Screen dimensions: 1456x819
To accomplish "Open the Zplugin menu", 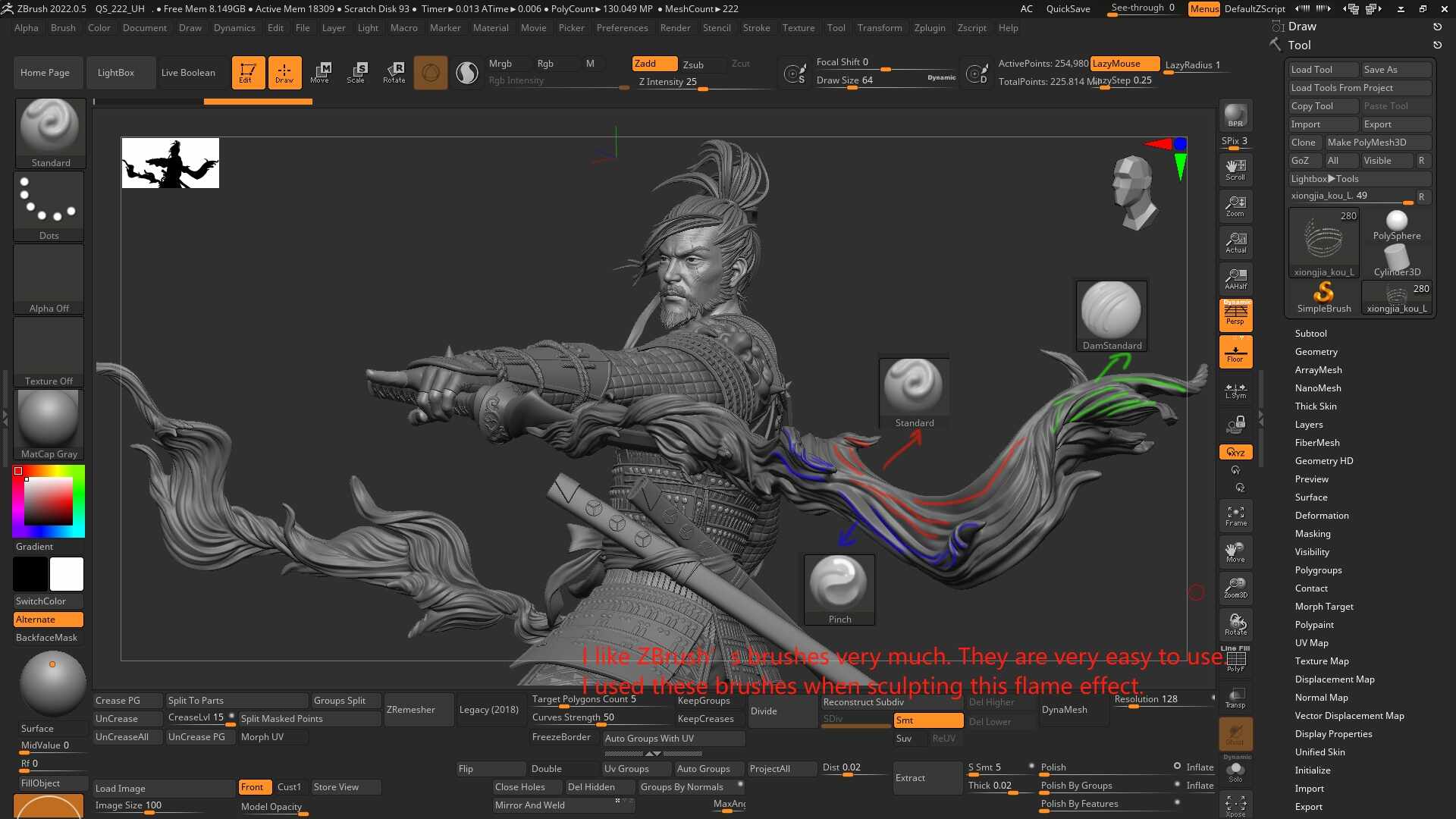I will pyautogui.click(x=929, y=28).
